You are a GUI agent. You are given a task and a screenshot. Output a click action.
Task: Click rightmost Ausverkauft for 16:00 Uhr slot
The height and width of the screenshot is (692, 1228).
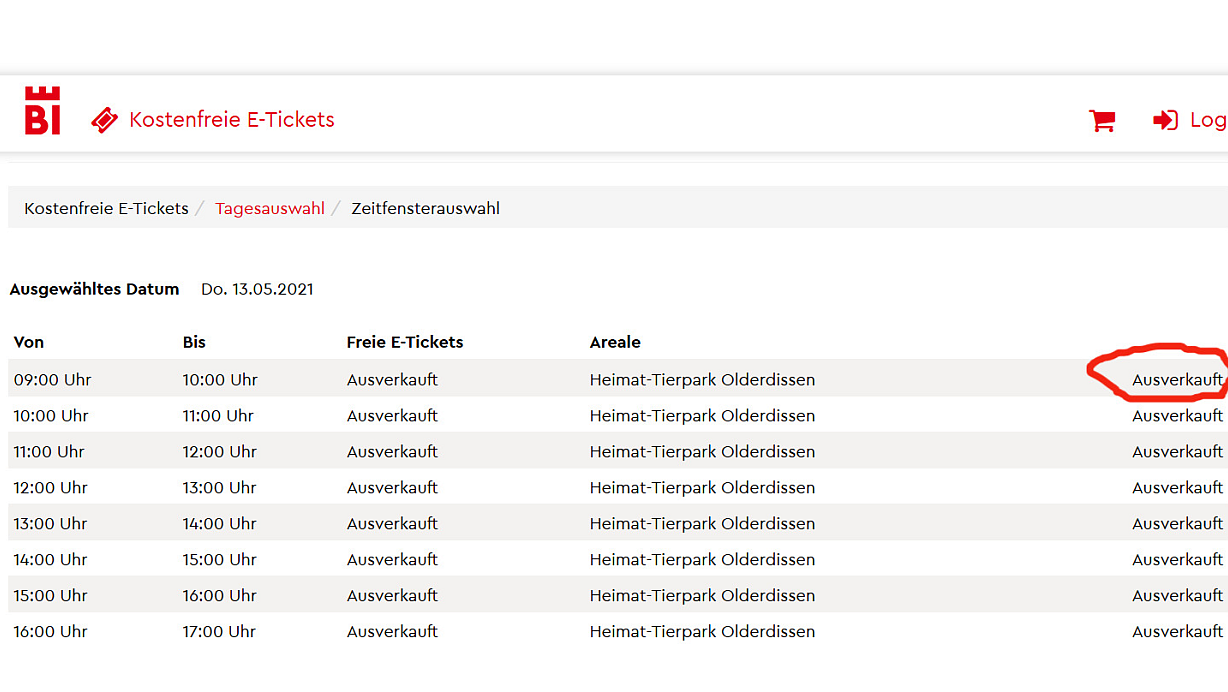coord(1177,632)
